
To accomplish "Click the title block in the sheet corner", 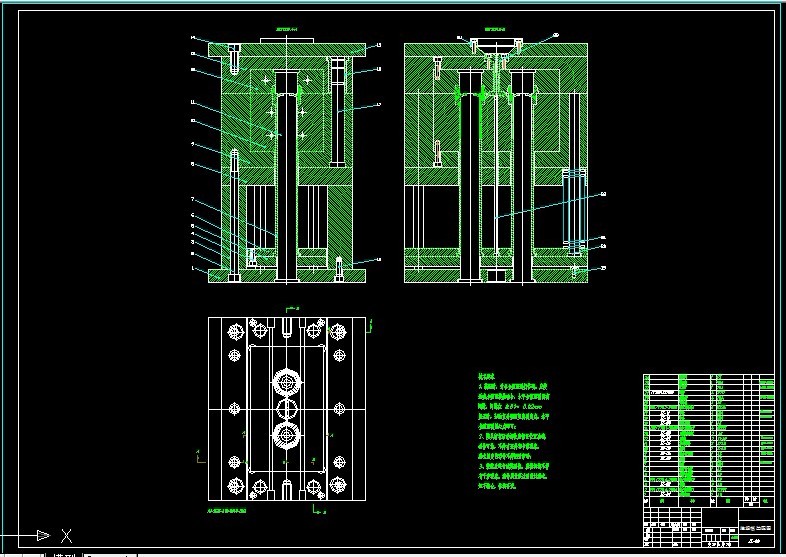I will tap(709, 527).
